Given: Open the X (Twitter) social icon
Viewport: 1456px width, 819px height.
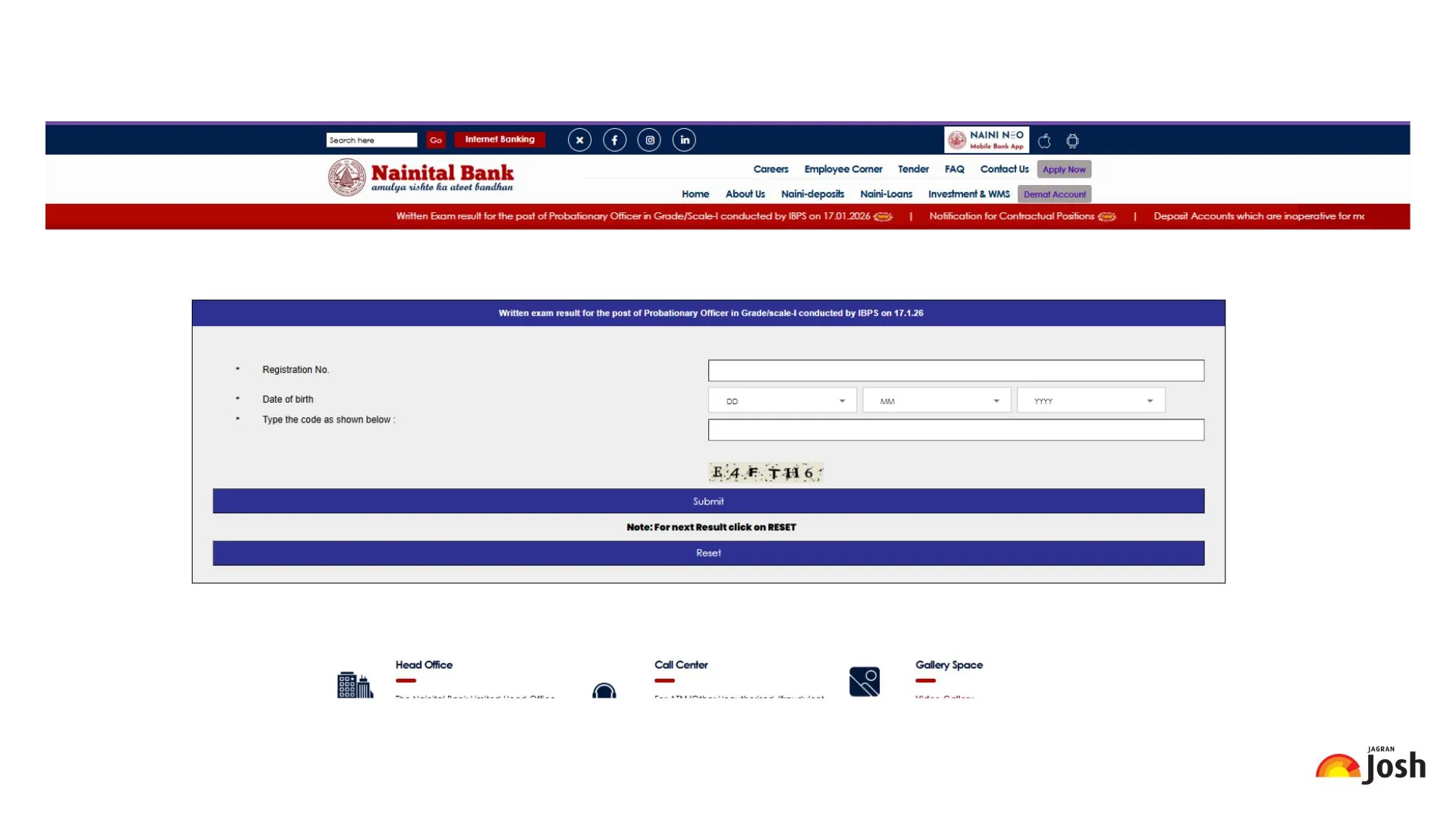Looking at the screenshot, I should [x=579, y=140].
